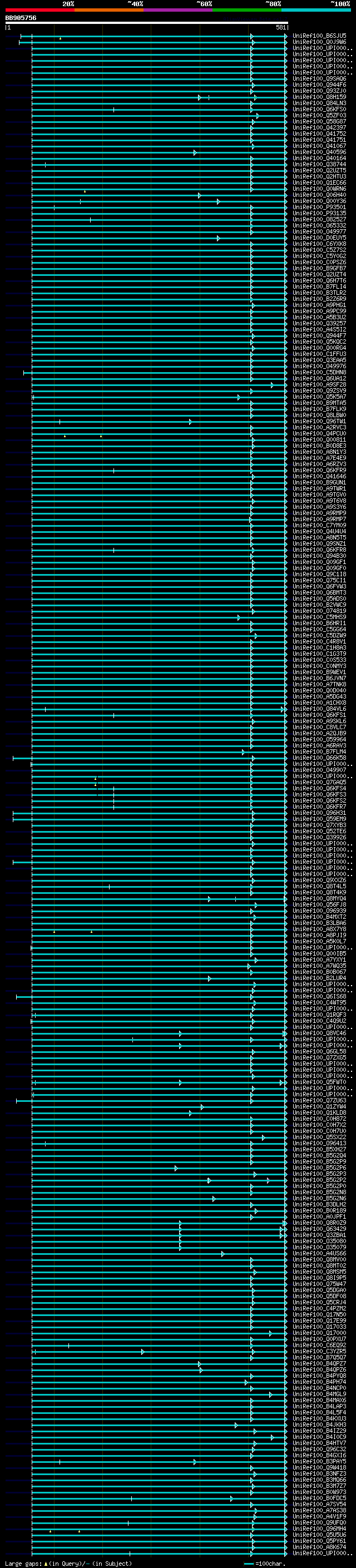Select hit label UniRef100_Q8H159
The width and height of the screenshot is (356, 1568).
(x=319, y=97)
